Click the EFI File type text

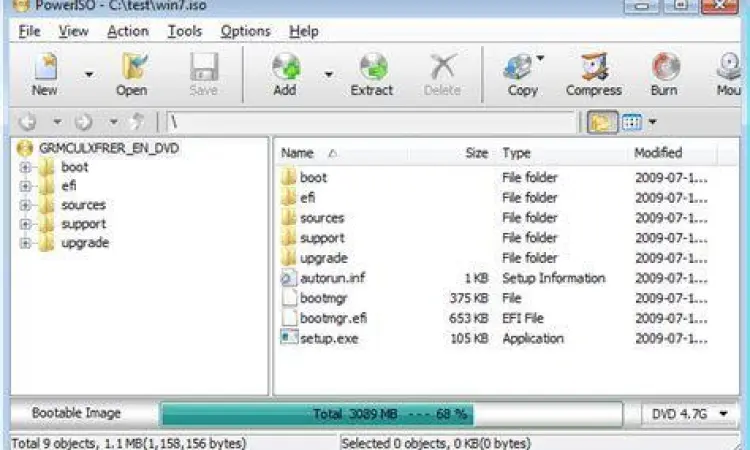point(523,318)
